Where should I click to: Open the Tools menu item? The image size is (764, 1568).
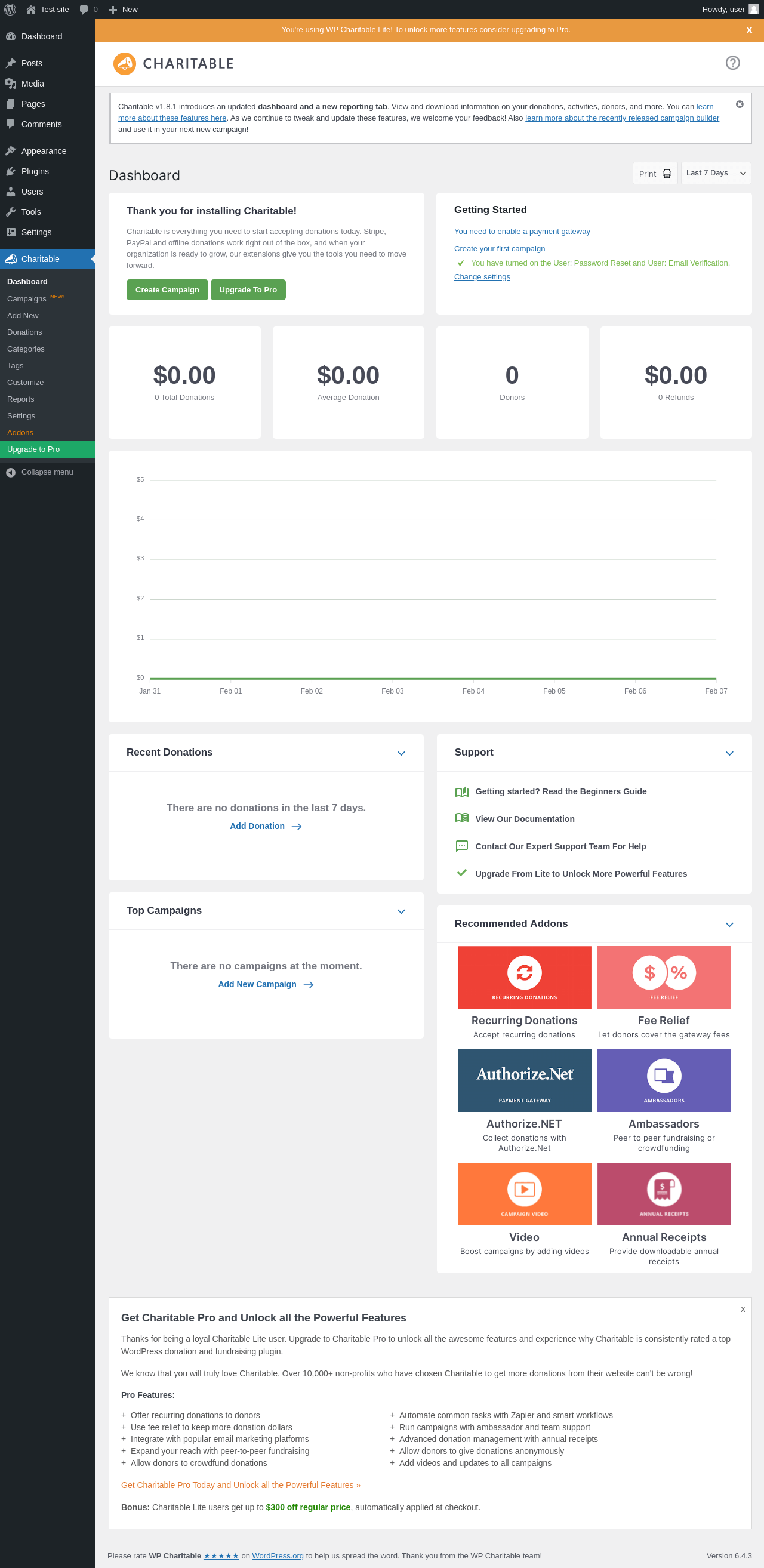(48, 212)
